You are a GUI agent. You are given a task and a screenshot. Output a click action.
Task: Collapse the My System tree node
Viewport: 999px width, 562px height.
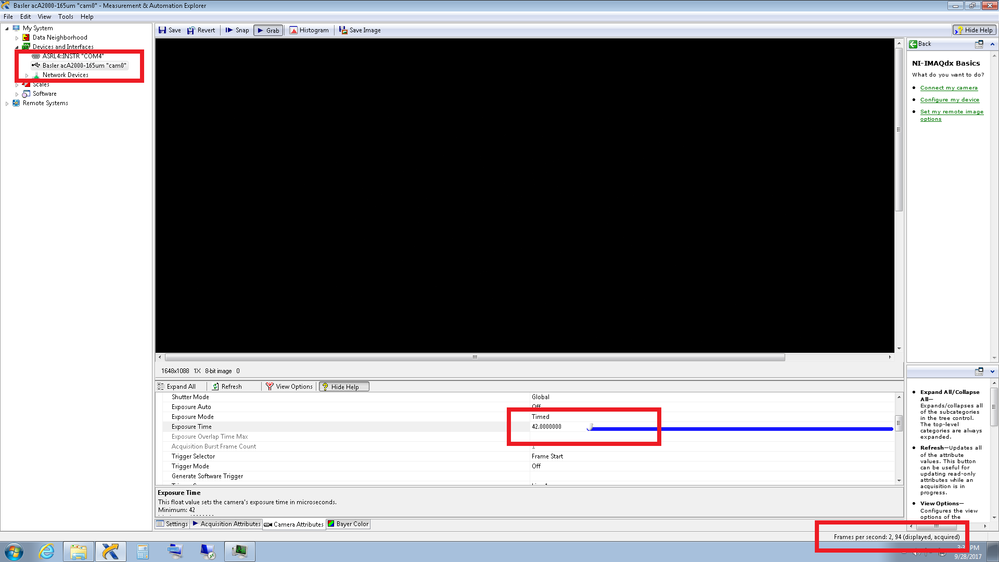(7, 28)
